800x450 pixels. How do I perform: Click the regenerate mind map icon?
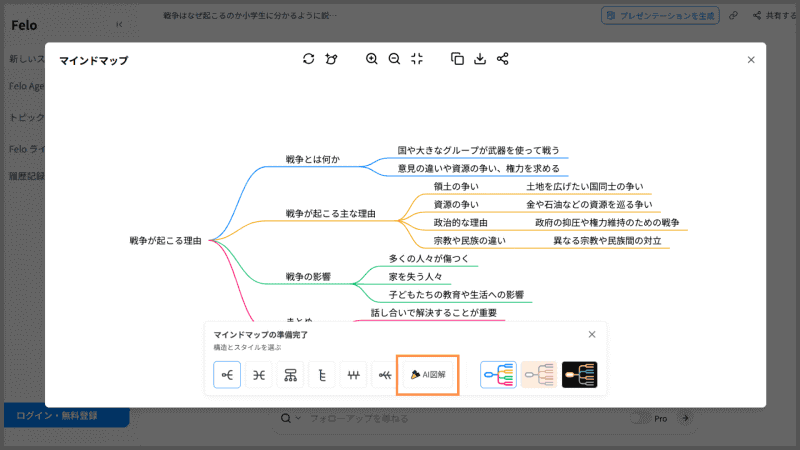308,59
